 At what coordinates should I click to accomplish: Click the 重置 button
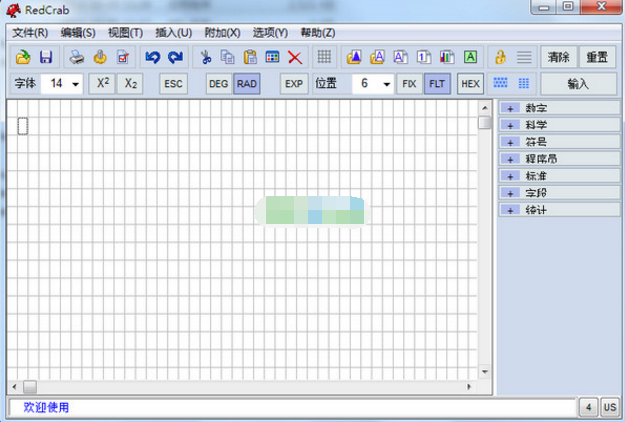(597, 57)
